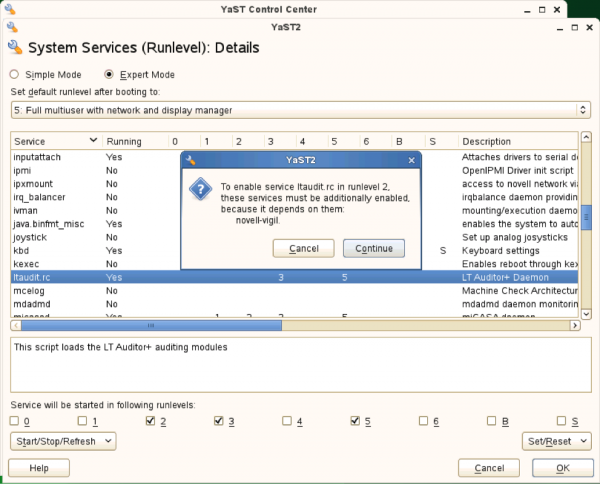The image size is (600, 484).
Task: Click the YaST2 popup wrench icon
Action: [191, 160]
